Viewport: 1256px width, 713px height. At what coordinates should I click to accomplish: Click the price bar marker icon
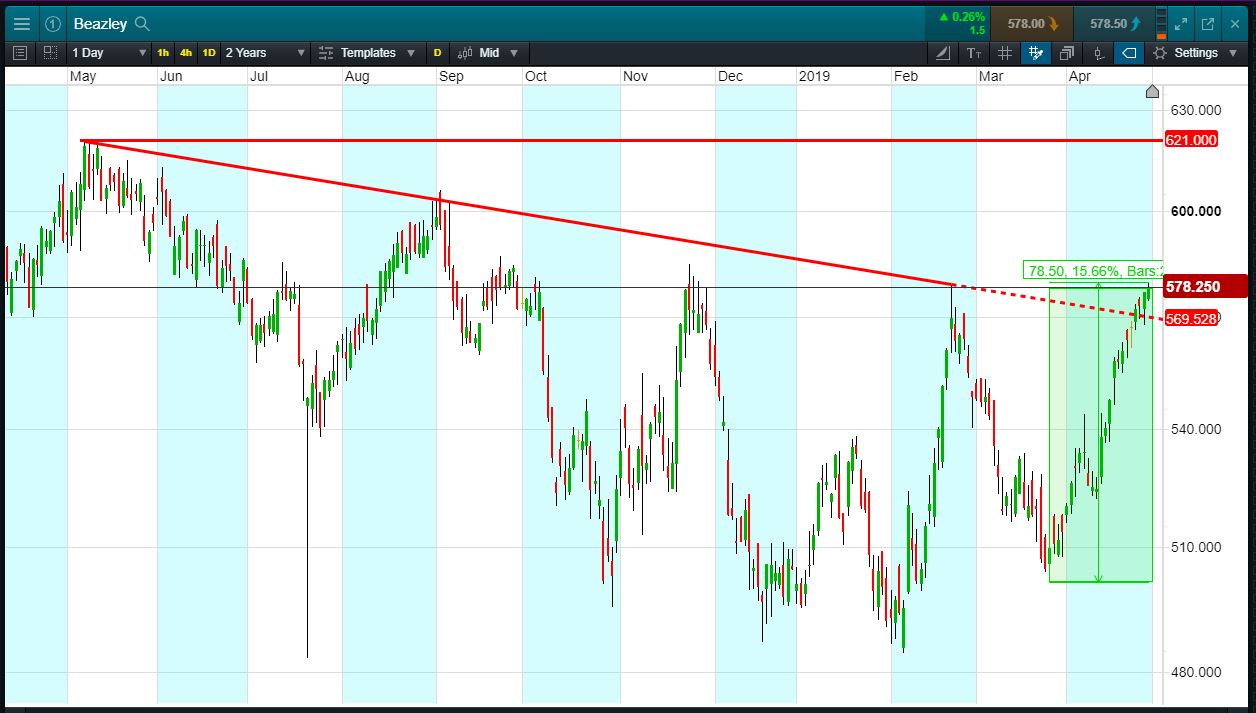point(1099,52)
